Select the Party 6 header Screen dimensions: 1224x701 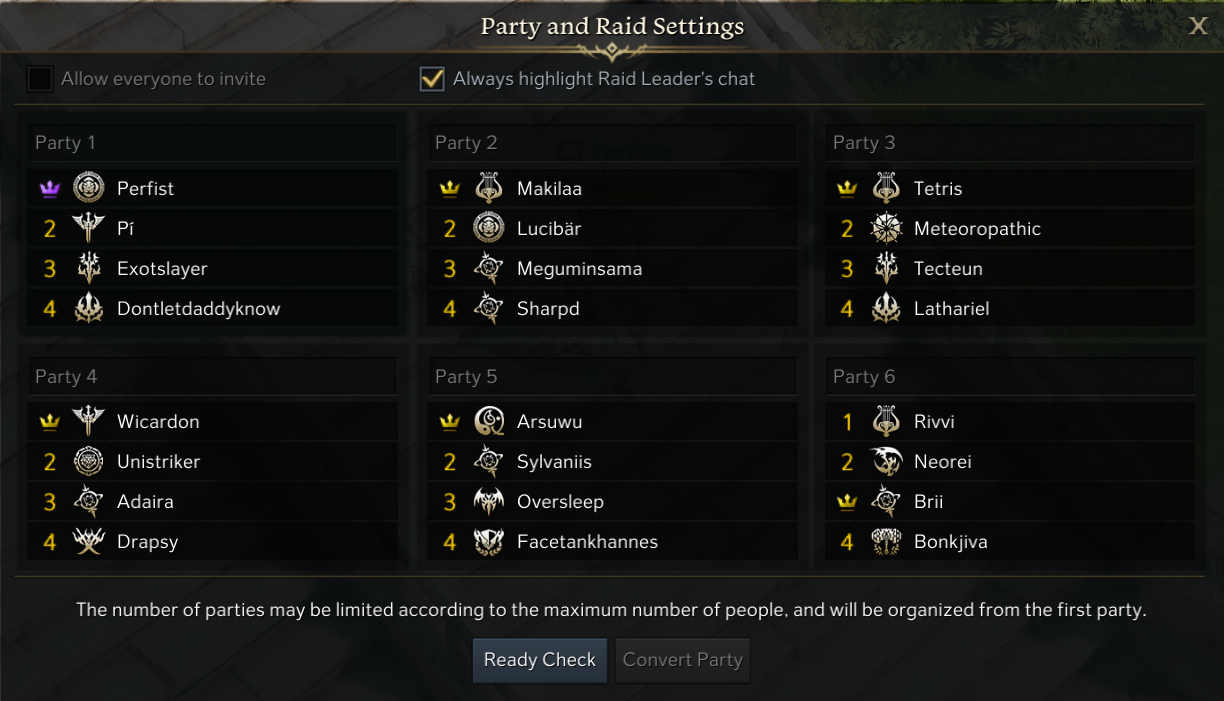pyautogui.click(x=1010, y=377)
